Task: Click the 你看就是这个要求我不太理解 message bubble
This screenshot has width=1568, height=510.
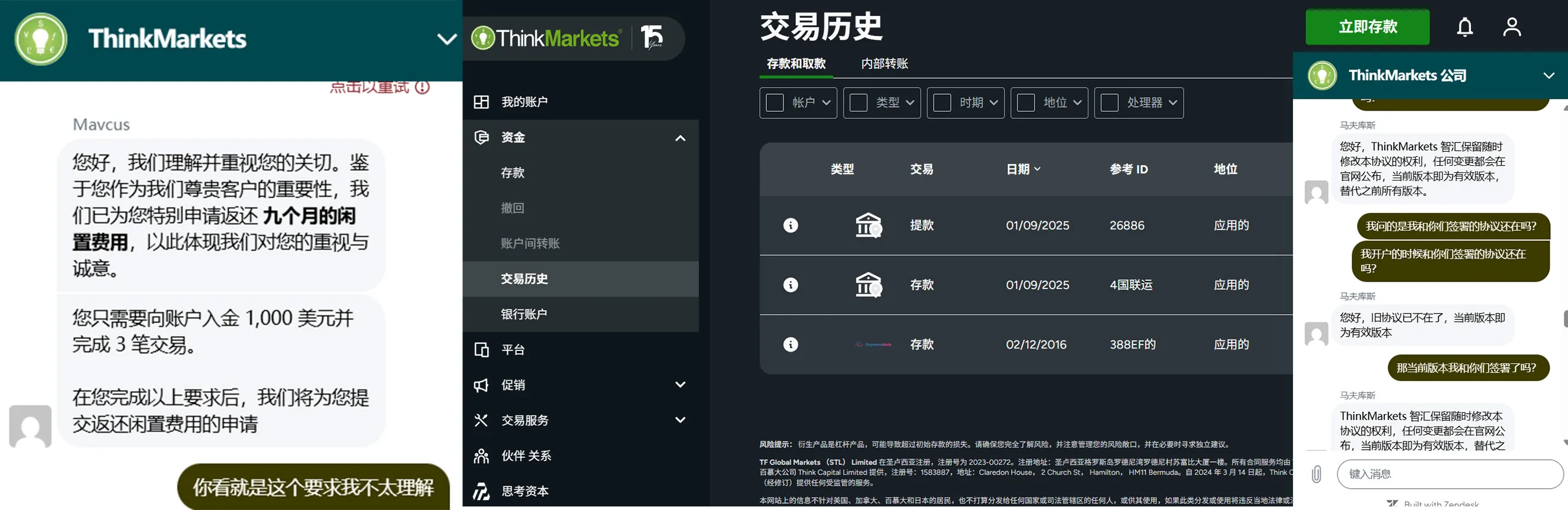Action: point(313,487)
